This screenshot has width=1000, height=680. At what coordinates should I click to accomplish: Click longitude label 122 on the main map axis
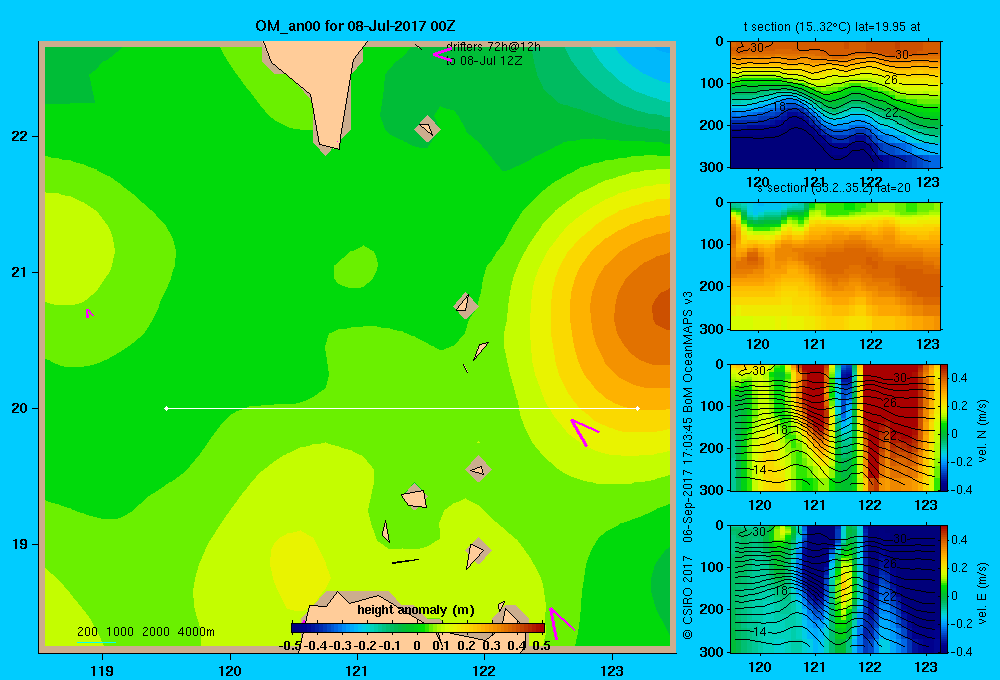[x=484, y=670]
